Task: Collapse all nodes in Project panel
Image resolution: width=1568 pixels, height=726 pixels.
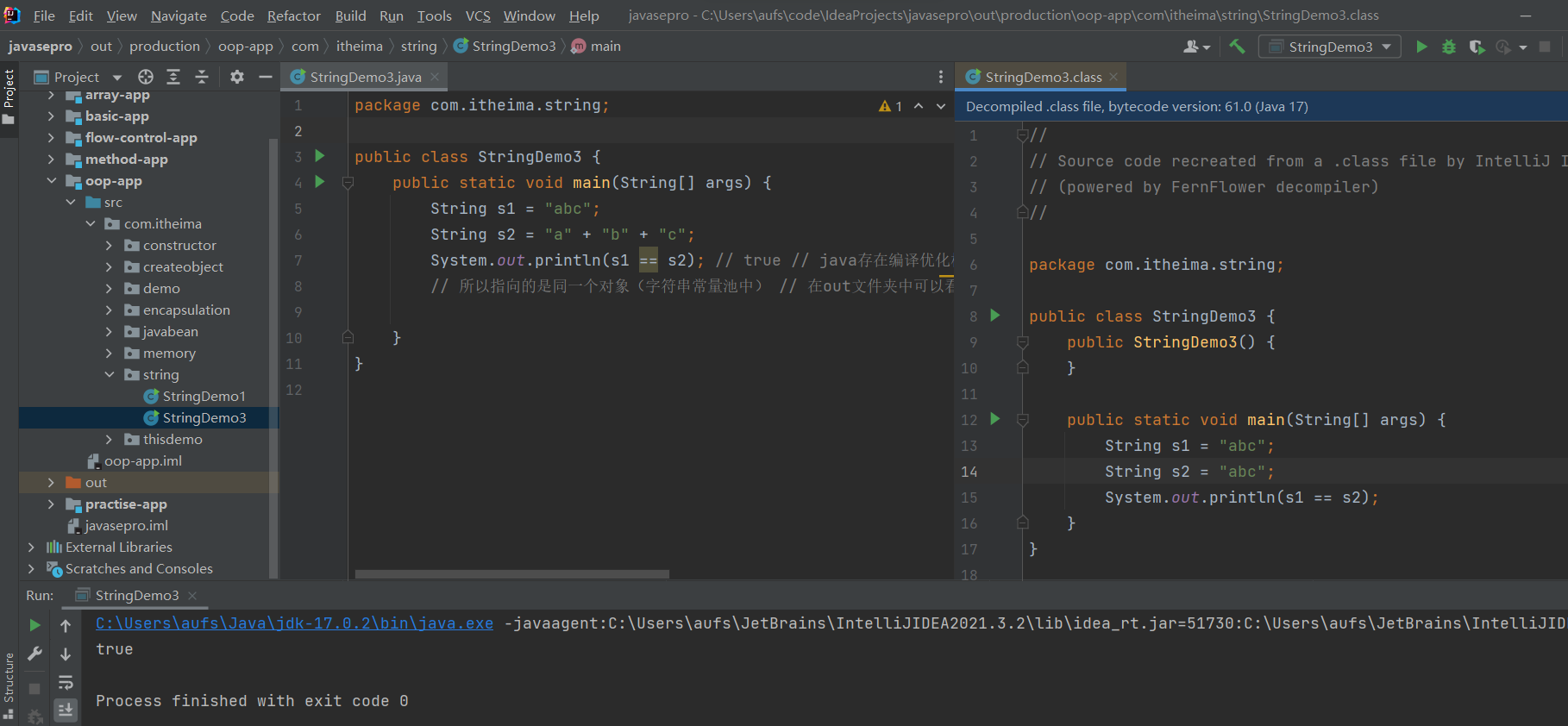Action: 202,77
